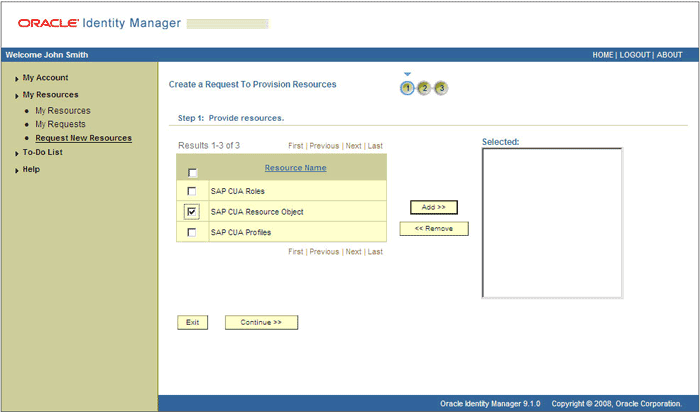Click the Welcome John Smith text
Viewport: 700px width, 412px height.
(47, 55)
